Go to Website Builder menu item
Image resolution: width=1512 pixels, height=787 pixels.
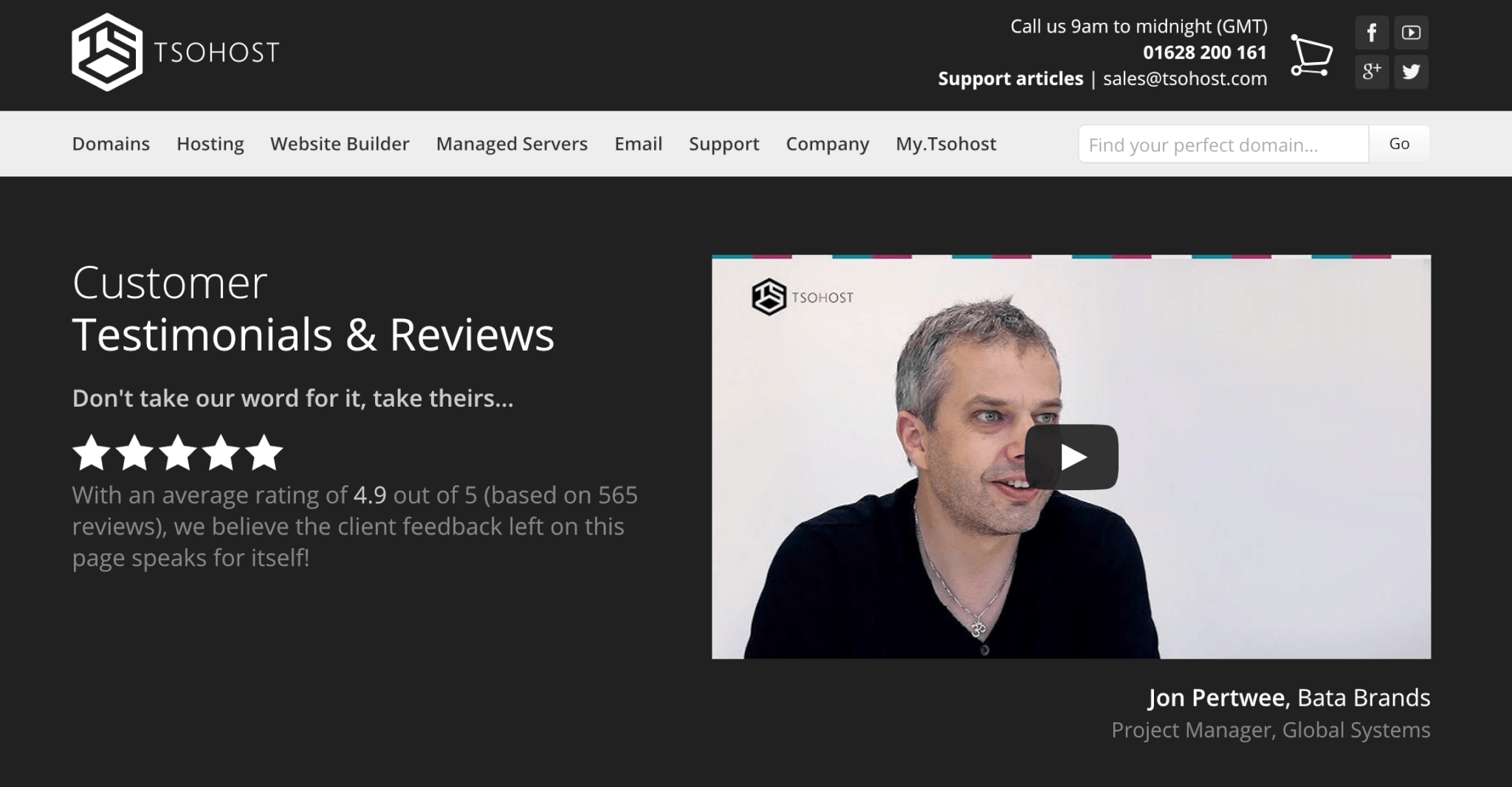tap(340, 144)
